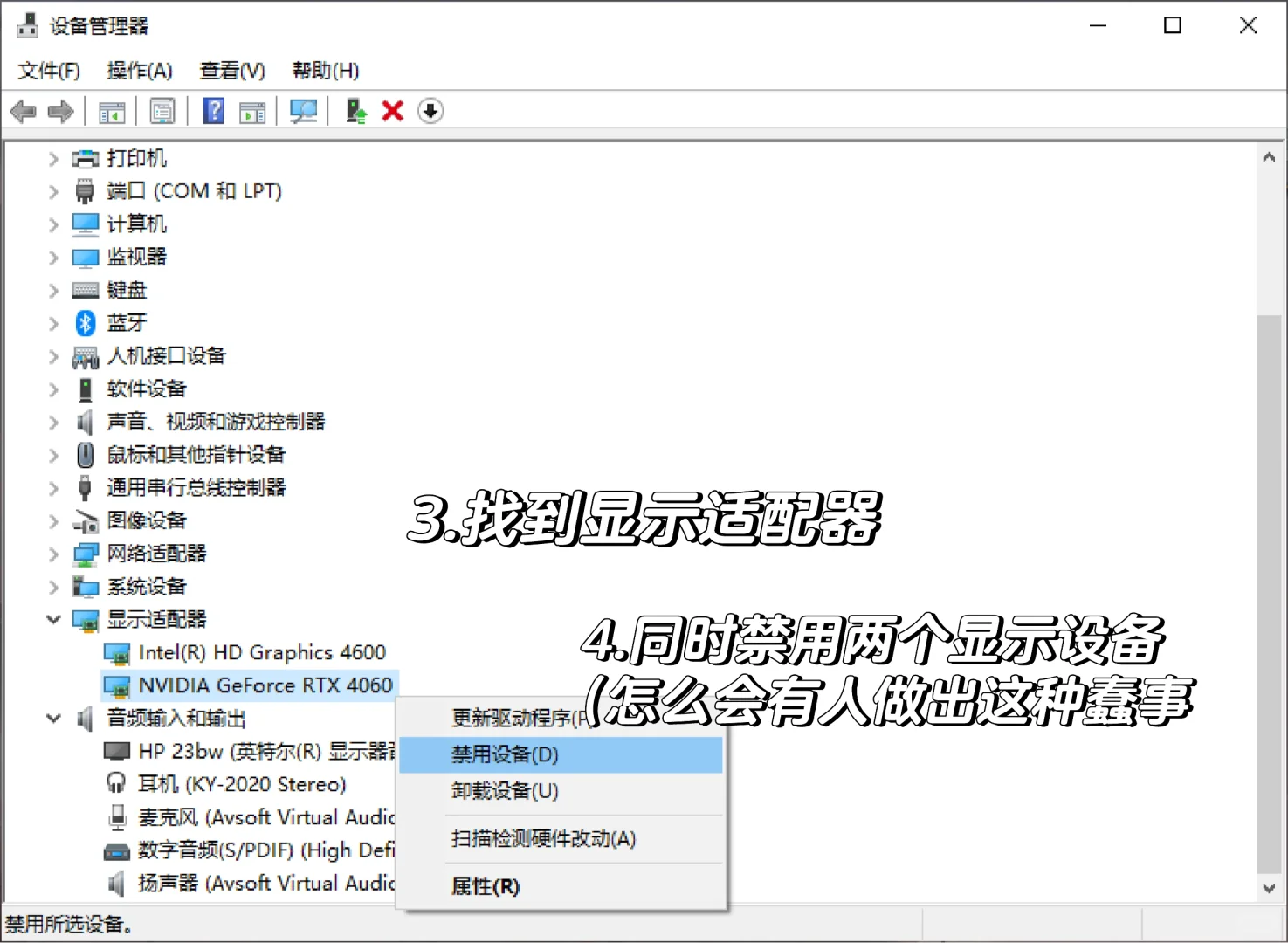Viewport: 1288px width, 943px height.
Task: Select the 键盘 category label
Action: (127, 290)
